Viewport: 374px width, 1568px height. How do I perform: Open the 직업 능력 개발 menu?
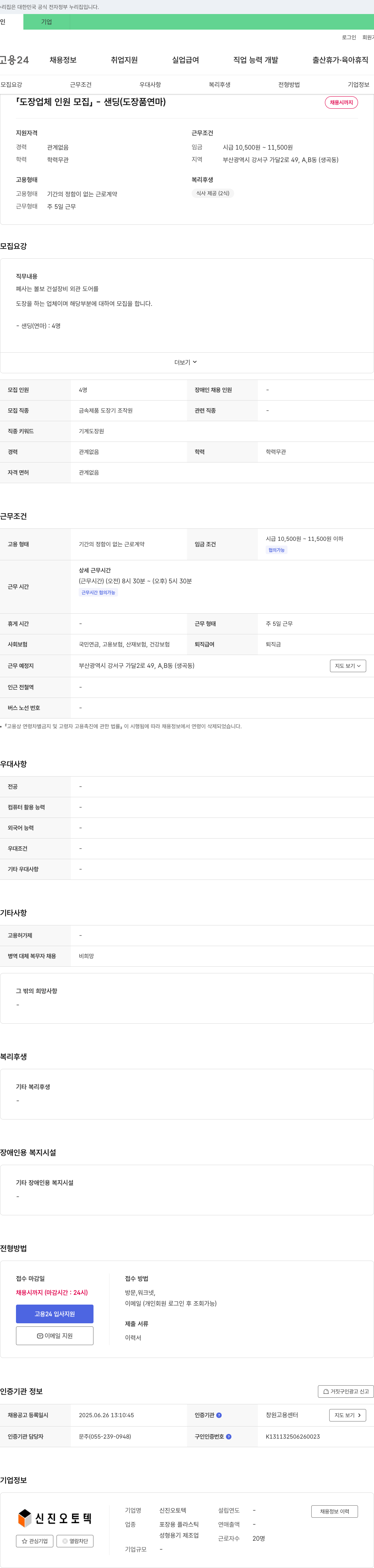[x=256, y=60]
